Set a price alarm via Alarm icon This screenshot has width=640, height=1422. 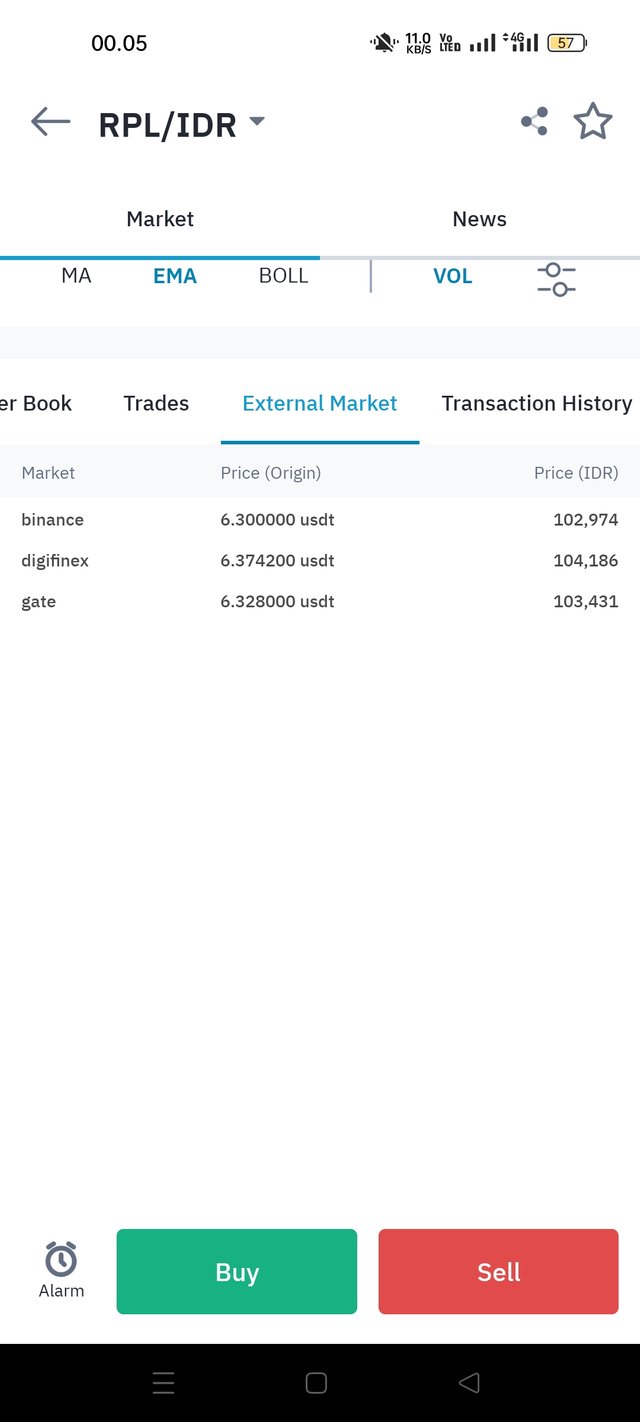click(61, 1270)
